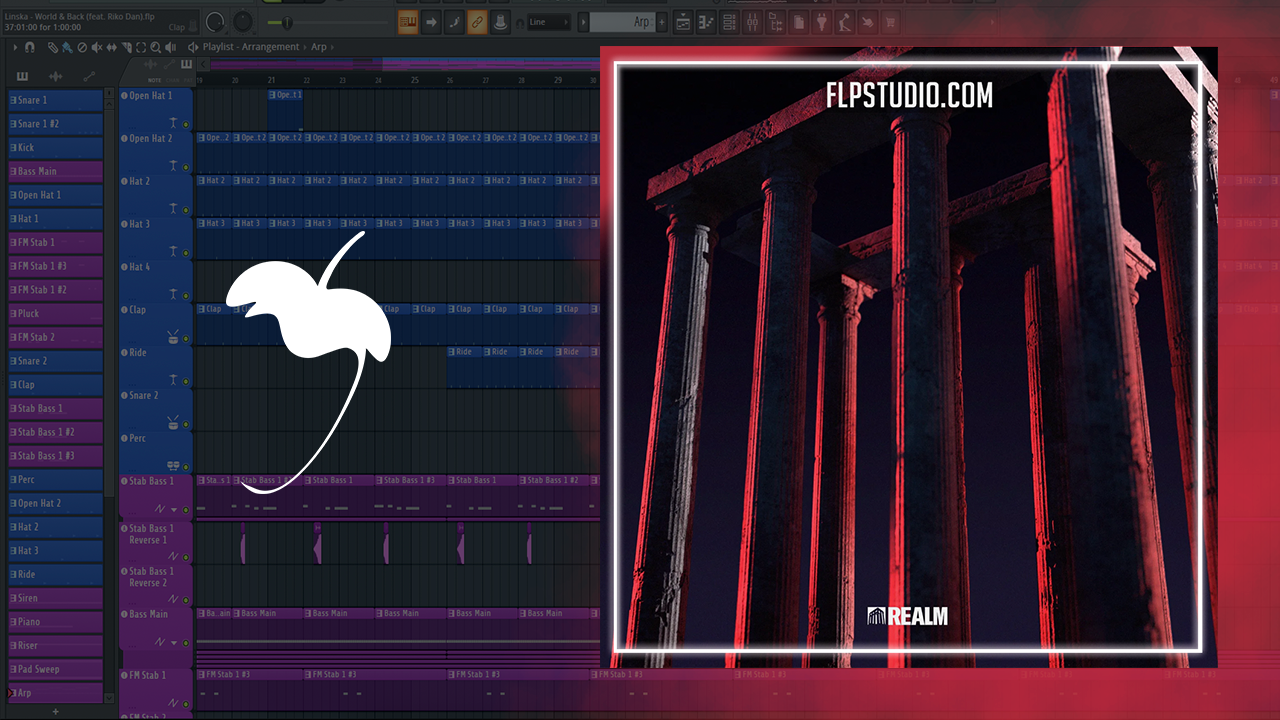Open the Channel rack window
The height and width of the screenshot is (720, 1280).
(x=730, y=22)
